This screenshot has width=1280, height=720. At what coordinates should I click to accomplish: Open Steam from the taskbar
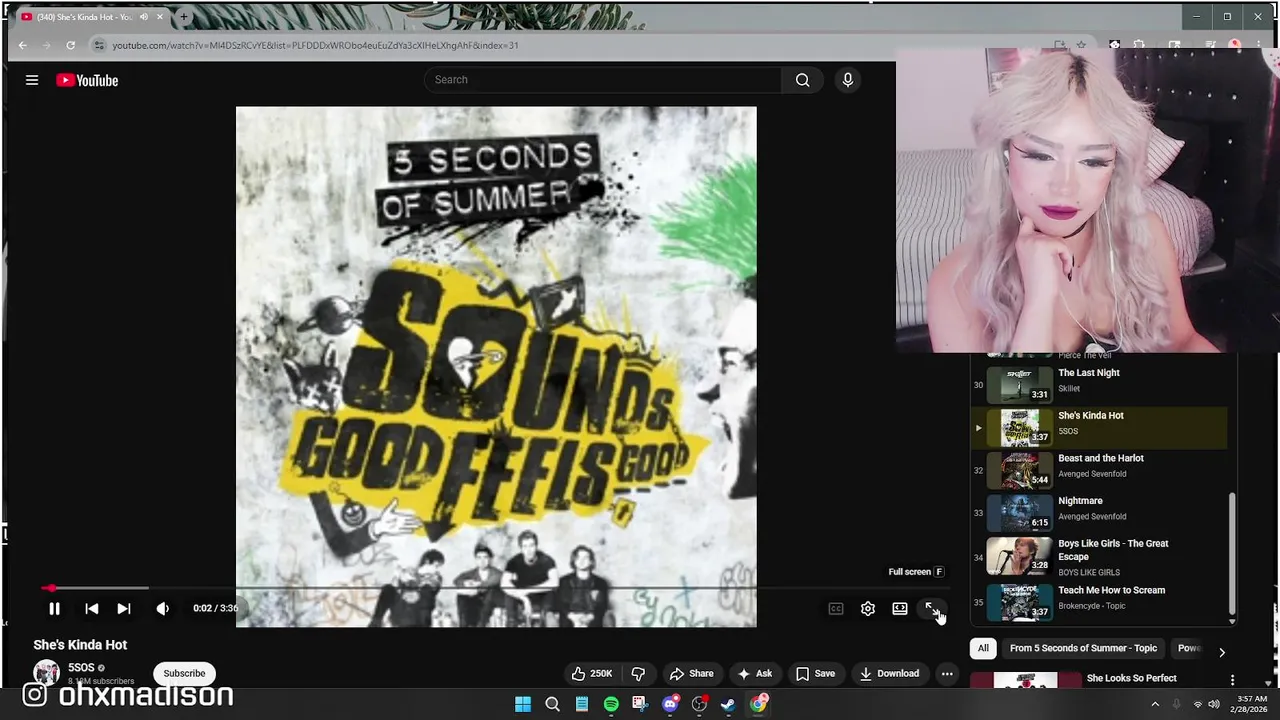(728, 704)
